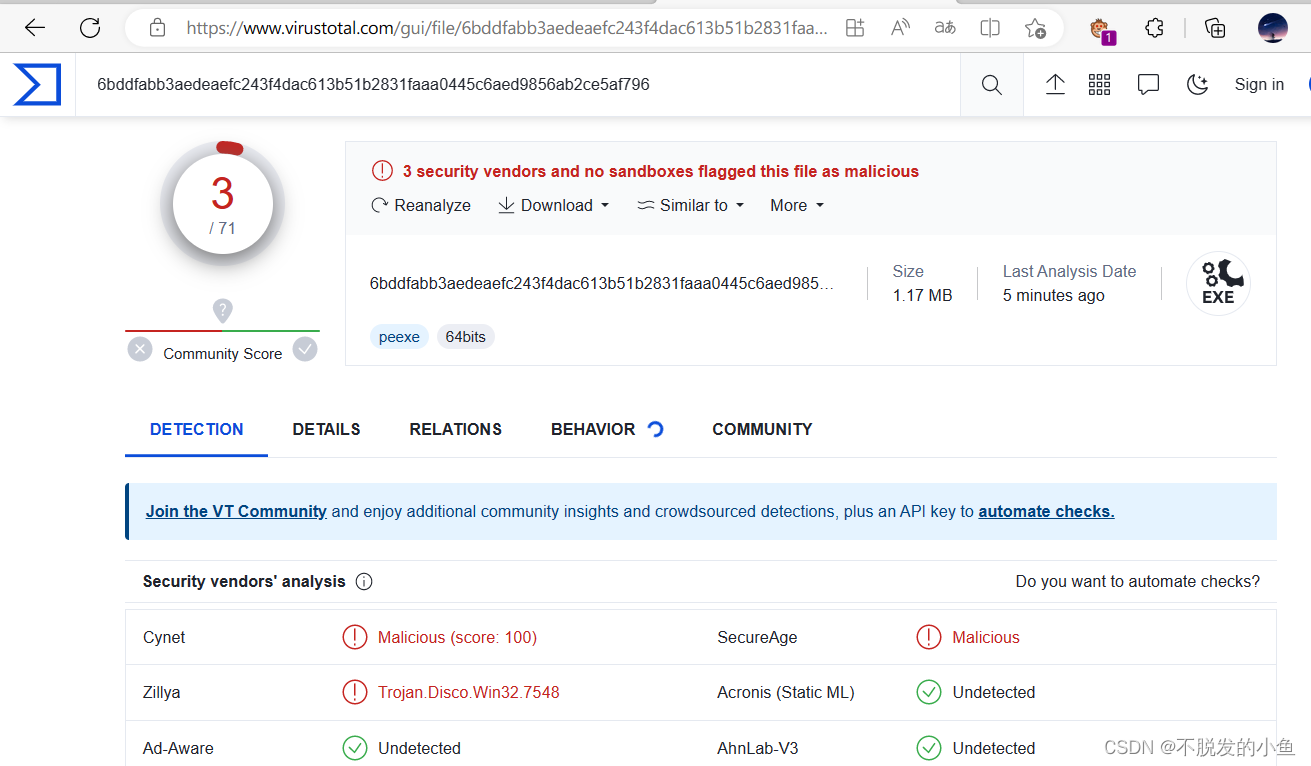Vote malicious with the X community icon
Image resolution: width=1311 pixels, height=766 pixels.
coord(140,350)
